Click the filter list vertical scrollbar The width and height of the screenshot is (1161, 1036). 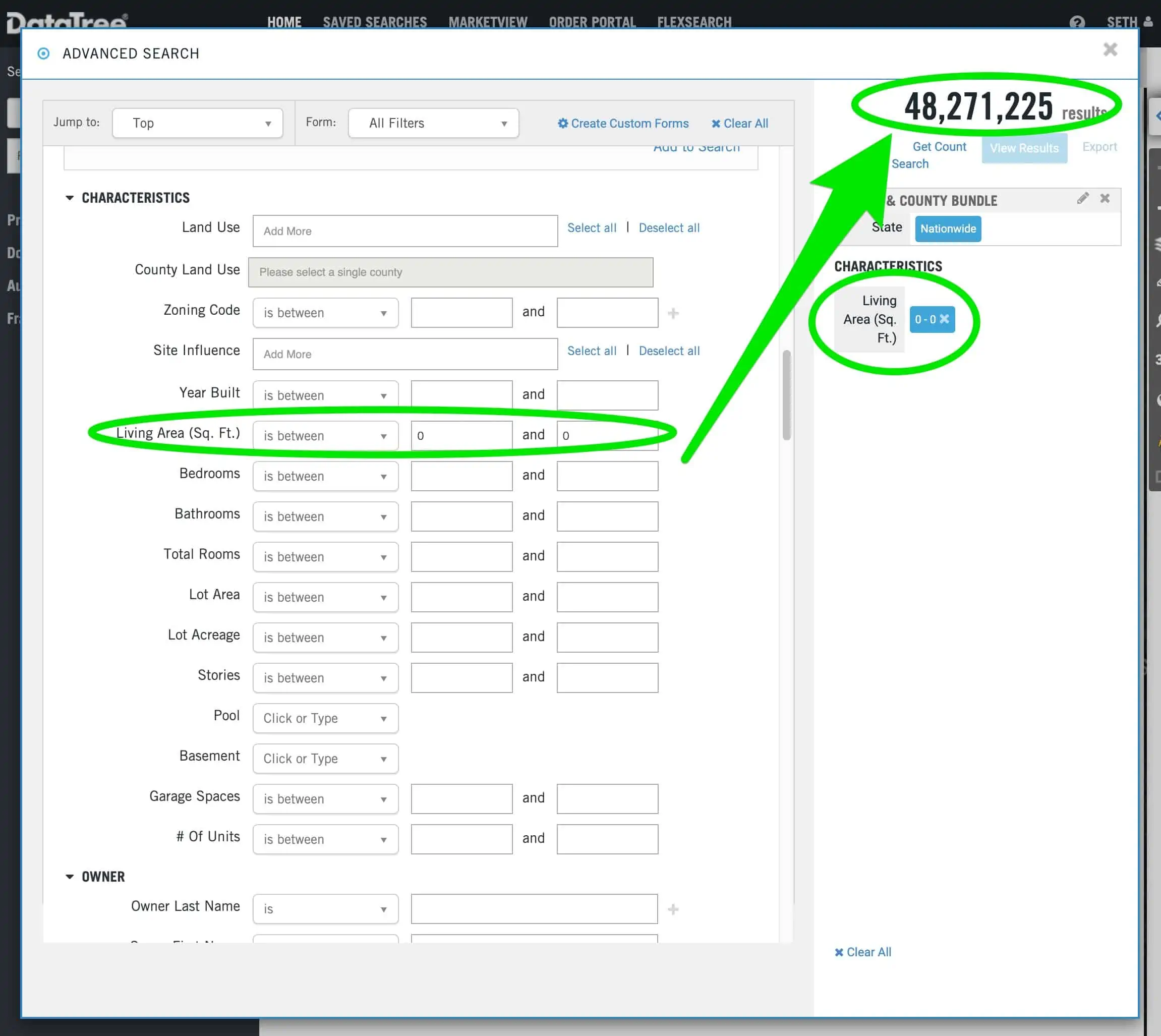pos(786,394)
